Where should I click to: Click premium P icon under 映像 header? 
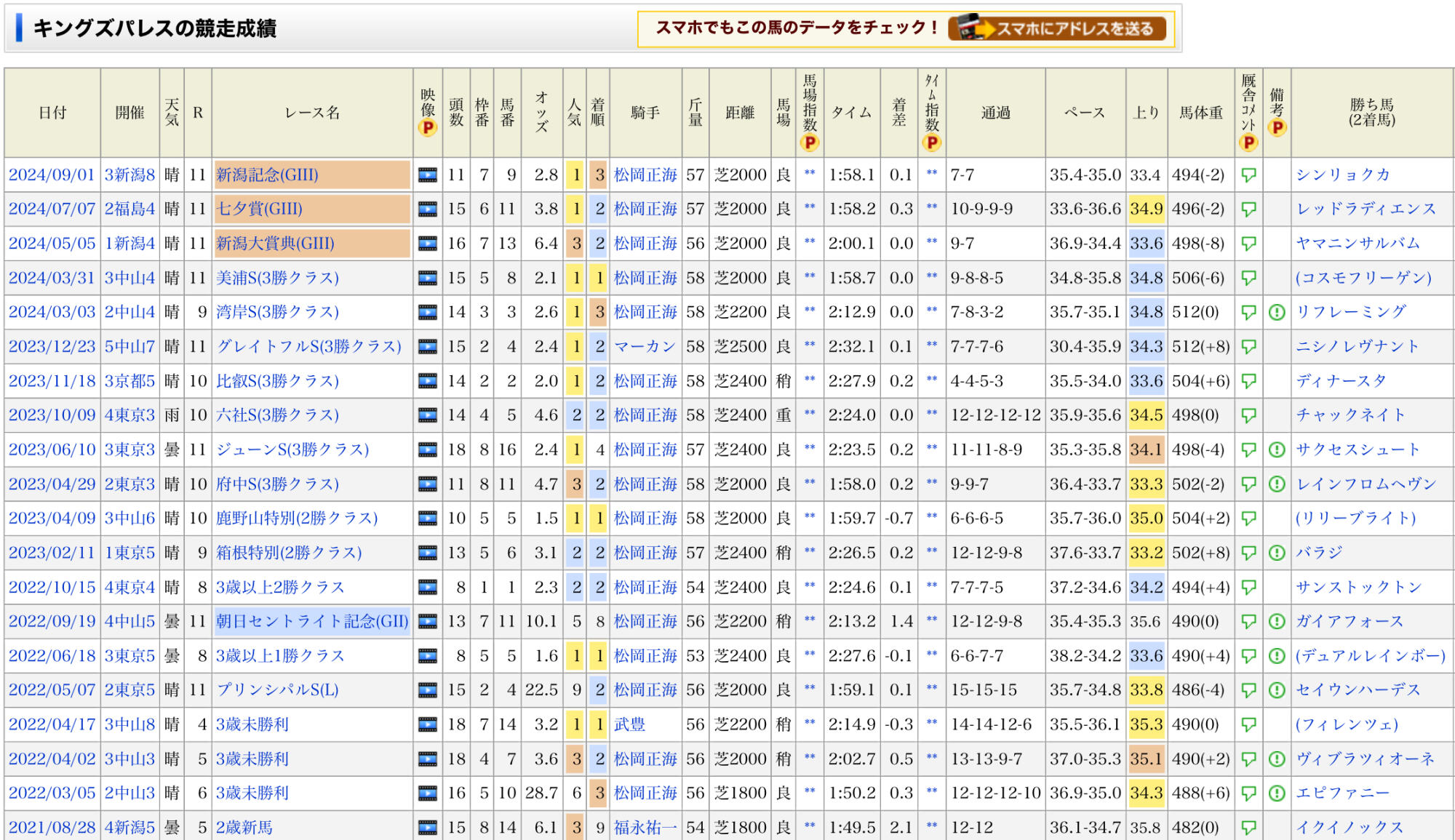pyautogui.click(x=428, y=128)
